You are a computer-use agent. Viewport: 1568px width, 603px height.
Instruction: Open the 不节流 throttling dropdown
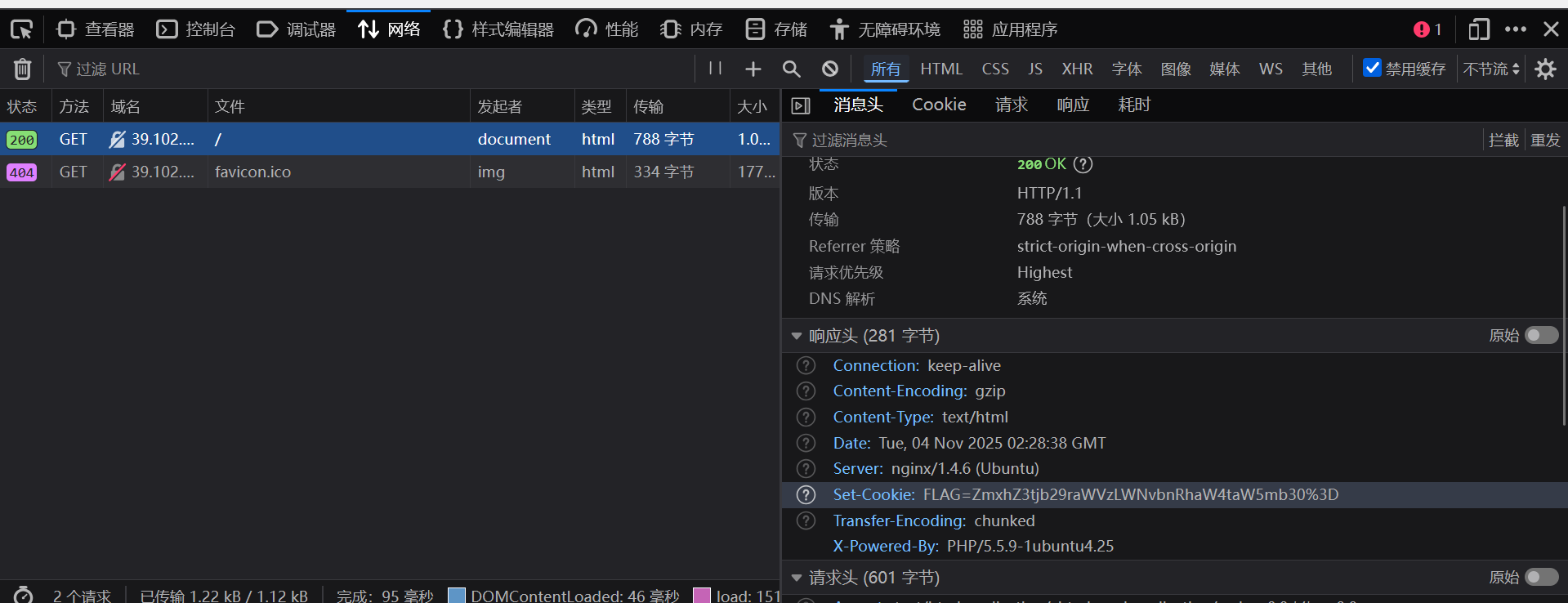click(x=1491, y=69)
